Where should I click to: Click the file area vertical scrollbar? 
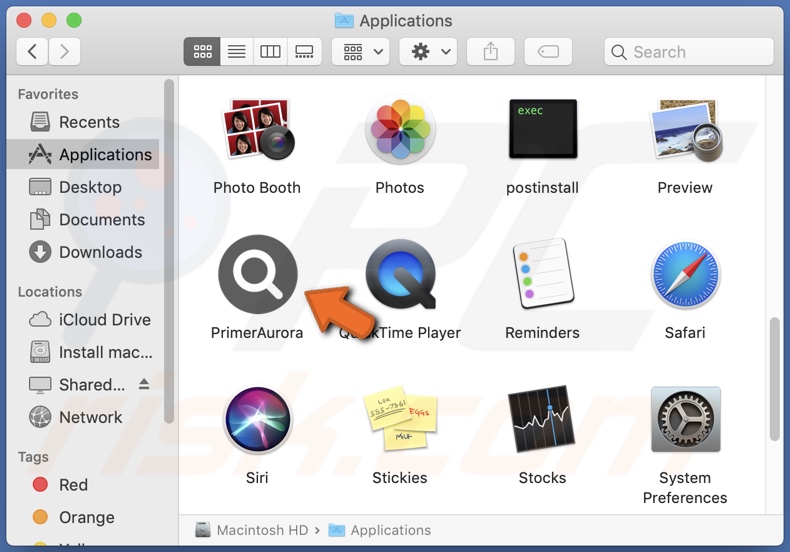coord(775,379)
